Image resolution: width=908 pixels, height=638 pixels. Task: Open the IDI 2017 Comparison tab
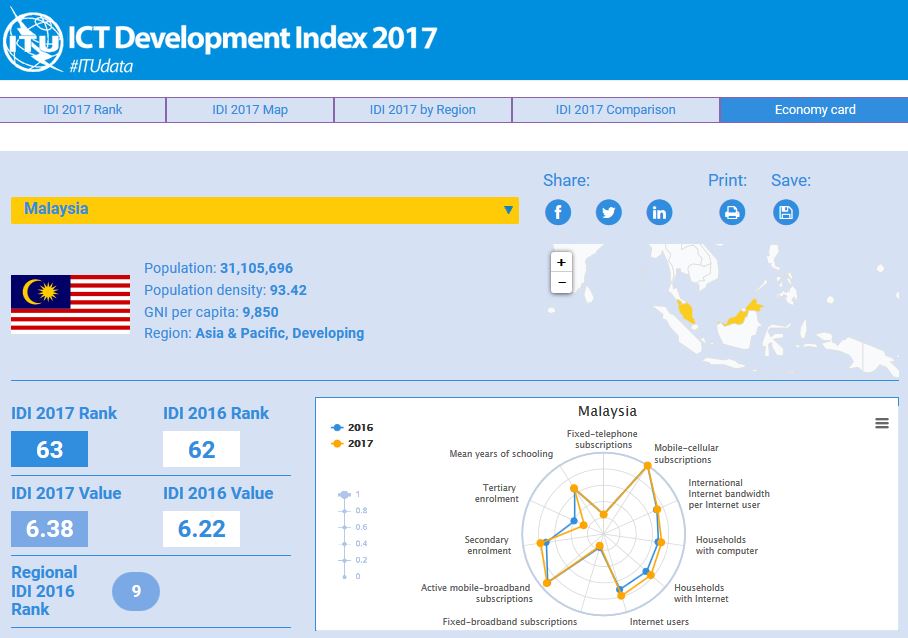(x=614, y=110)
